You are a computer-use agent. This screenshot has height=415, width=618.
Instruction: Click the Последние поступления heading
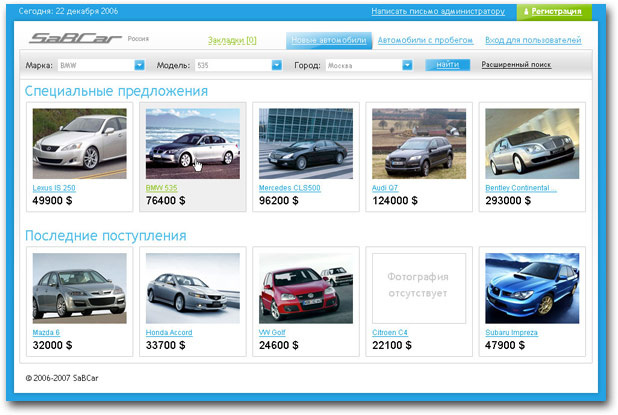(x=106, y=236)
